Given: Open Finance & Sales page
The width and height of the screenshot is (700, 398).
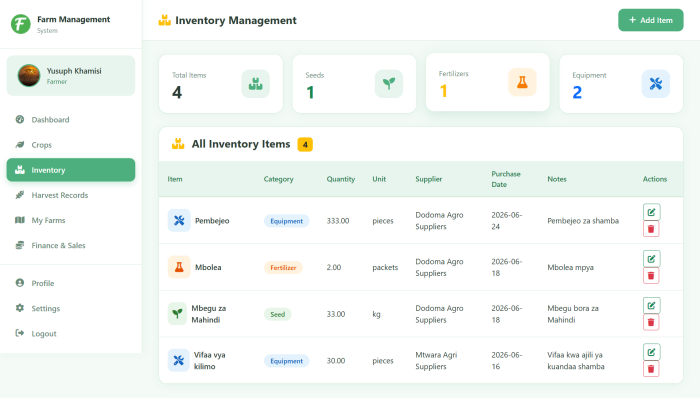Looking at the screenshot, I should (x=71, y=245).
